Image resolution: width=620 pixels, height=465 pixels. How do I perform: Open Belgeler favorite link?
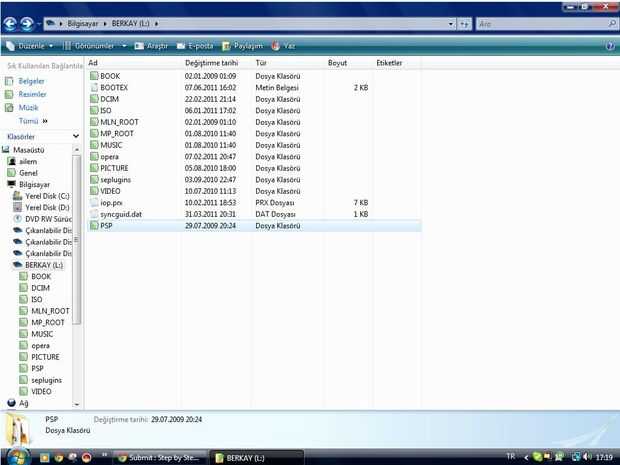31,81
